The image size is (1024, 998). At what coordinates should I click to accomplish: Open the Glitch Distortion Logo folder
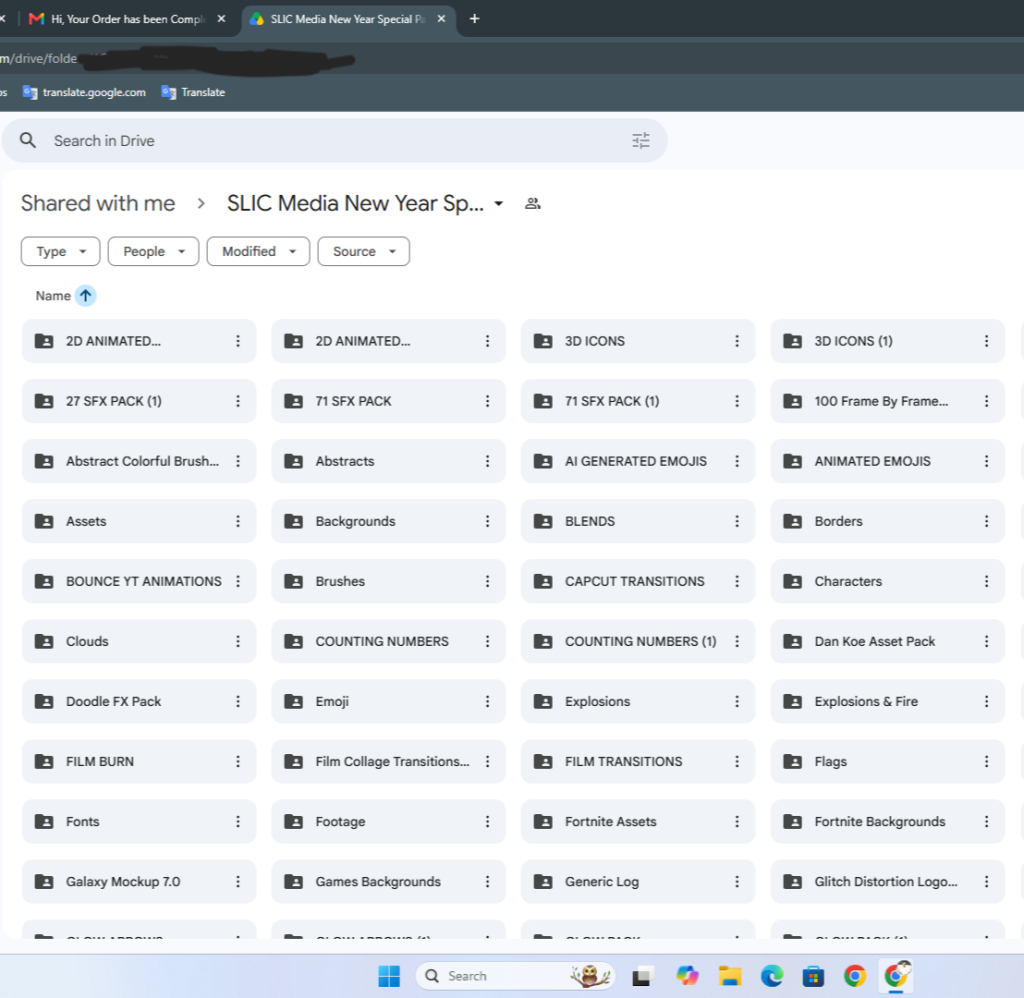[887, 882]
